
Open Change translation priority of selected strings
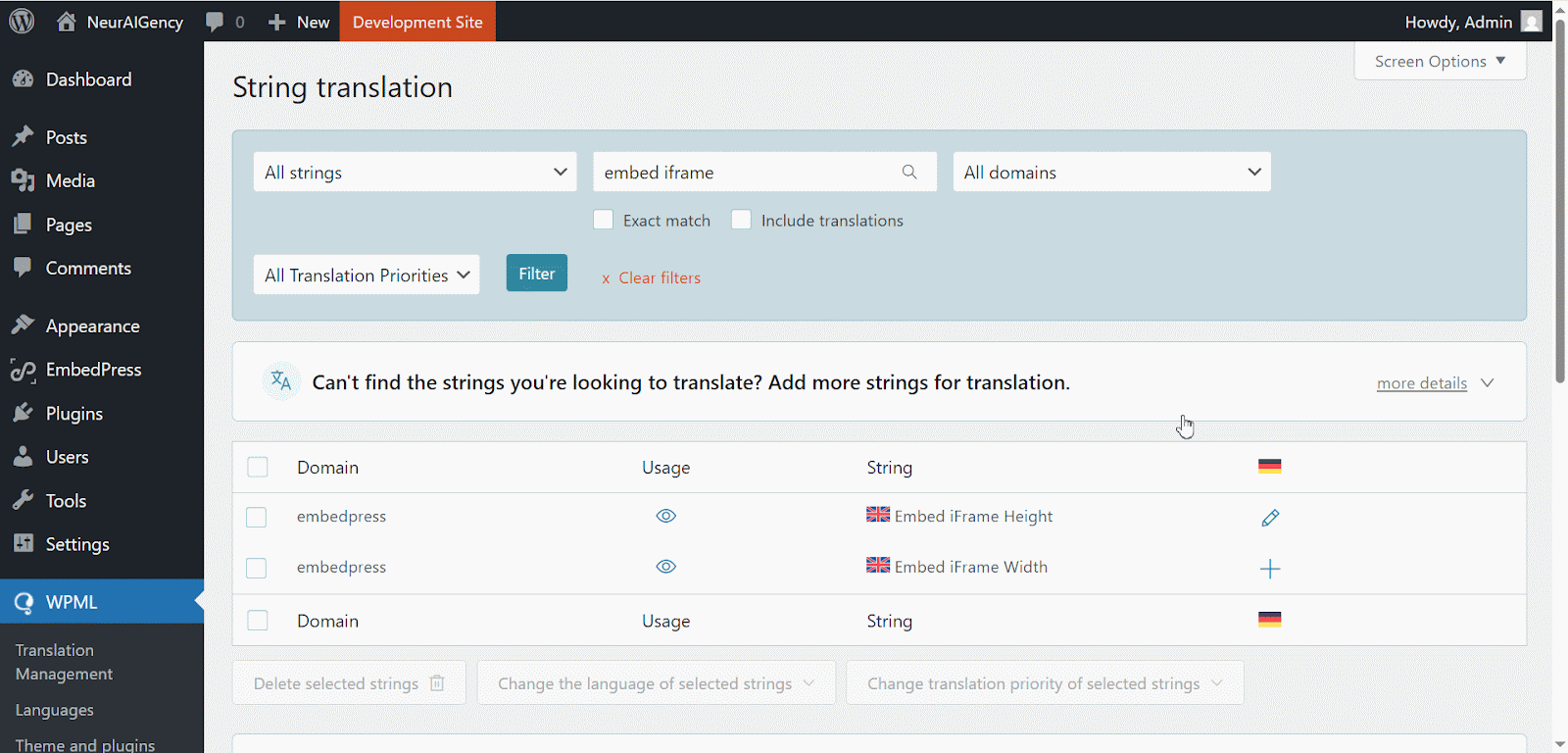tap(1045, 682)
